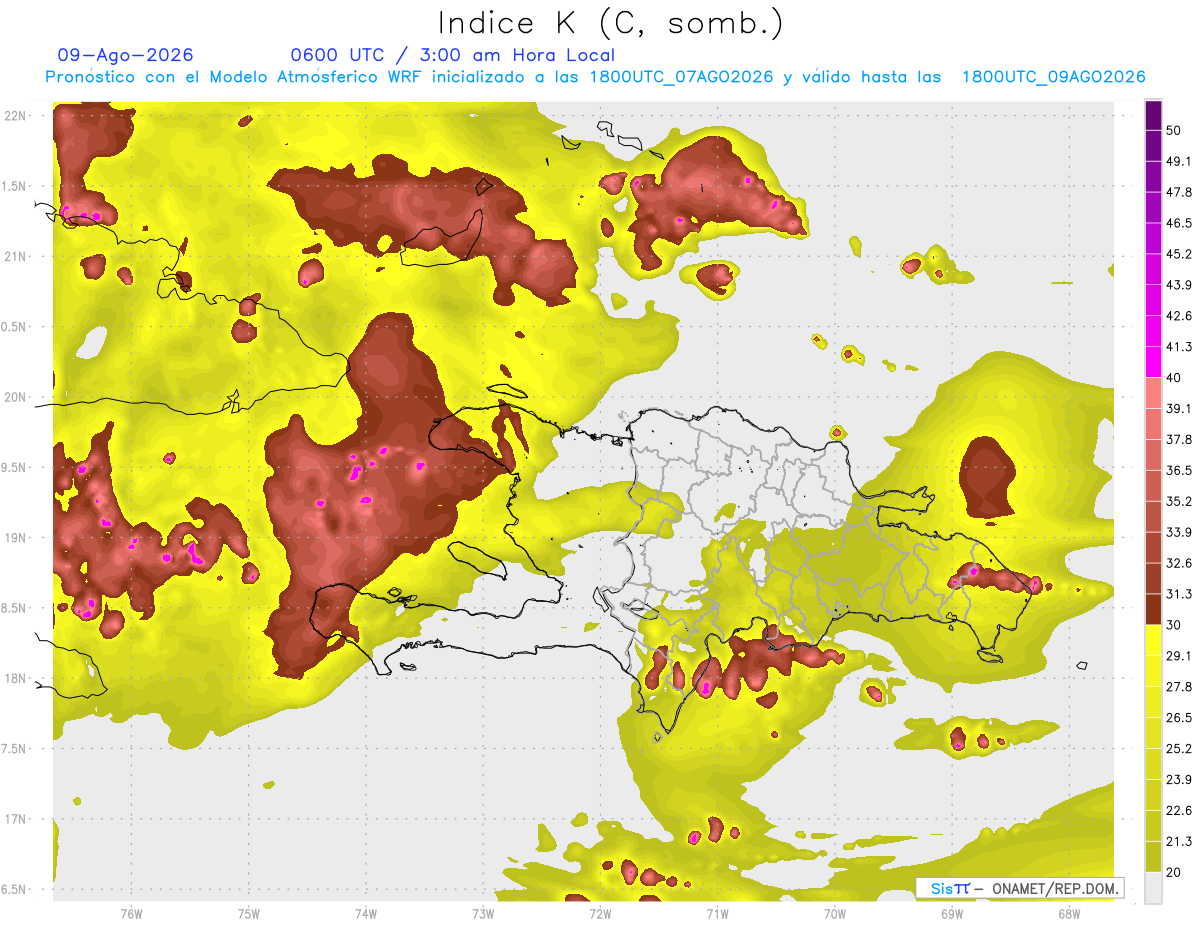Click the "69W" longitude label
The width and height of the screenshot is (1200, 927).
[x=951, y=913]
